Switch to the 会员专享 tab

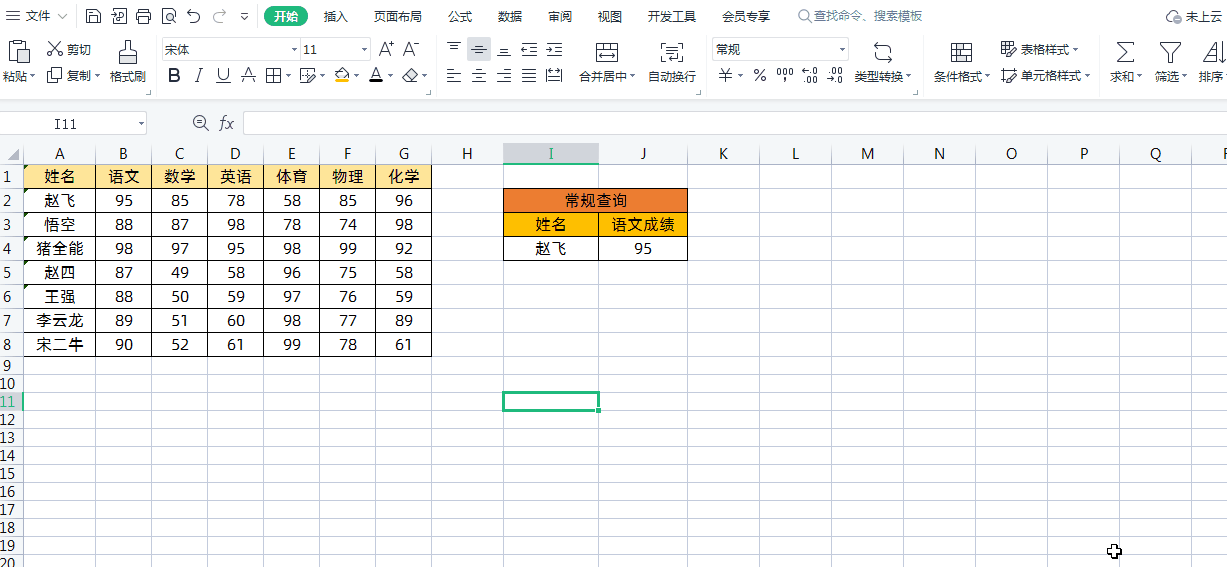(746, 16)
